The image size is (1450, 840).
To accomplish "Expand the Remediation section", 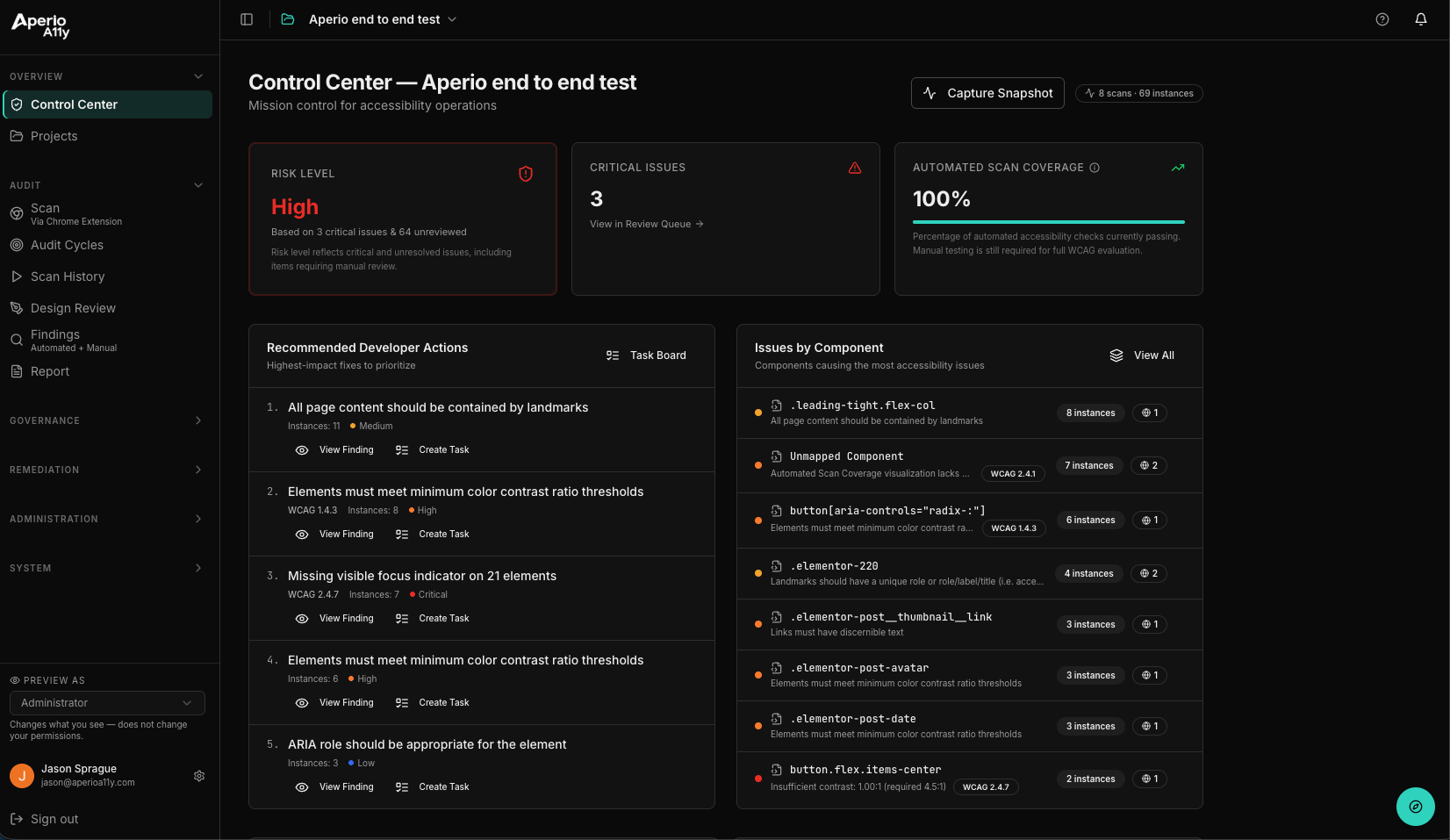I will click(198, 470).
